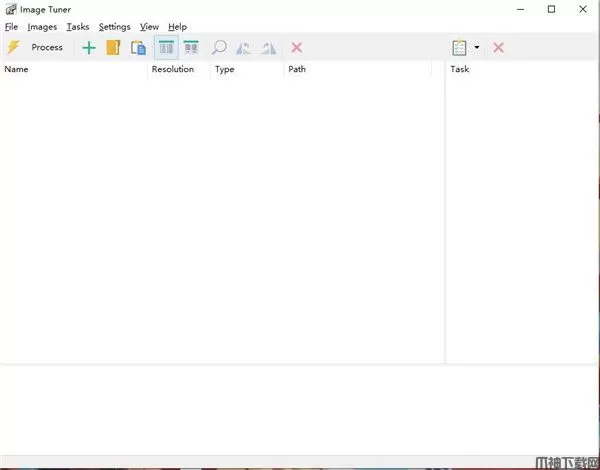Click the add task checklist icon
Image resolution: width=600 pixels, height=470 pixels.
(x=459, y=48)
